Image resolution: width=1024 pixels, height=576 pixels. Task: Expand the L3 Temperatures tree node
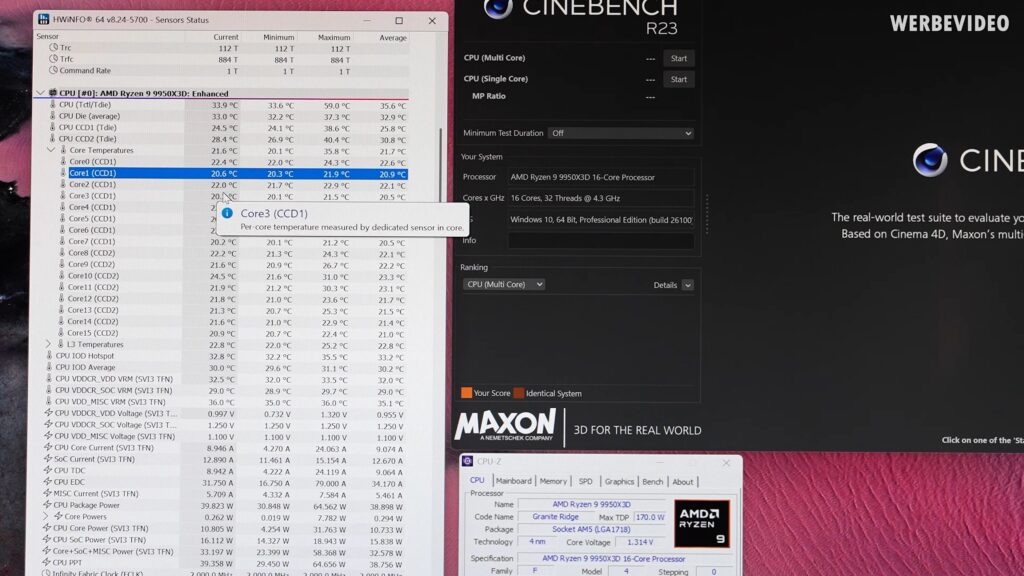[48, 344]
